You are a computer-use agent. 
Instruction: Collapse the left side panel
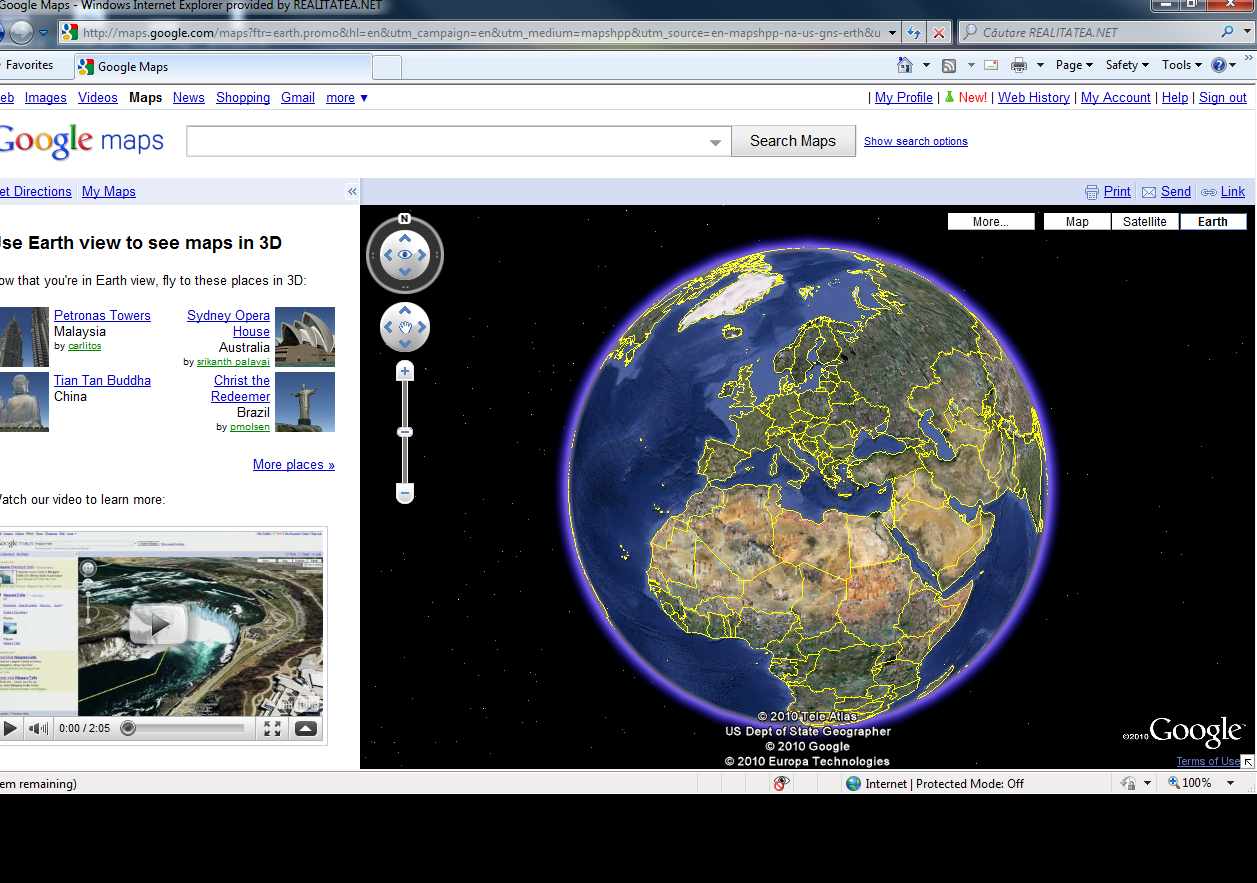(x=352, y=191)
